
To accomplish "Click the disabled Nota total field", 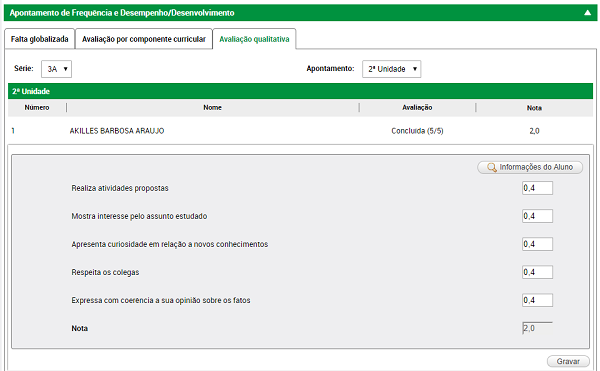I will pyautogui.click(x=537, y=328).
